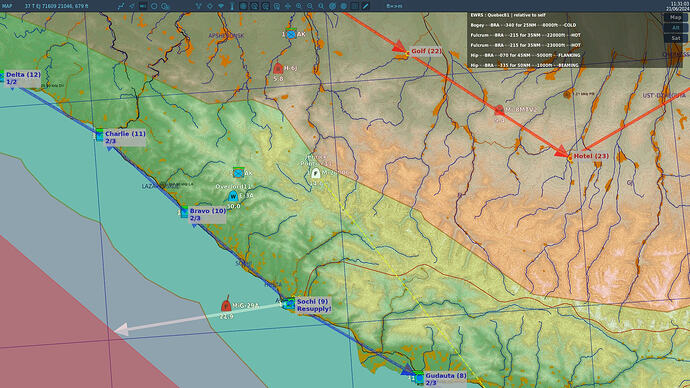690x388 pixels.
Task: Click the Hip BRA 070 FLANKING line
Action: click(525, 55)
